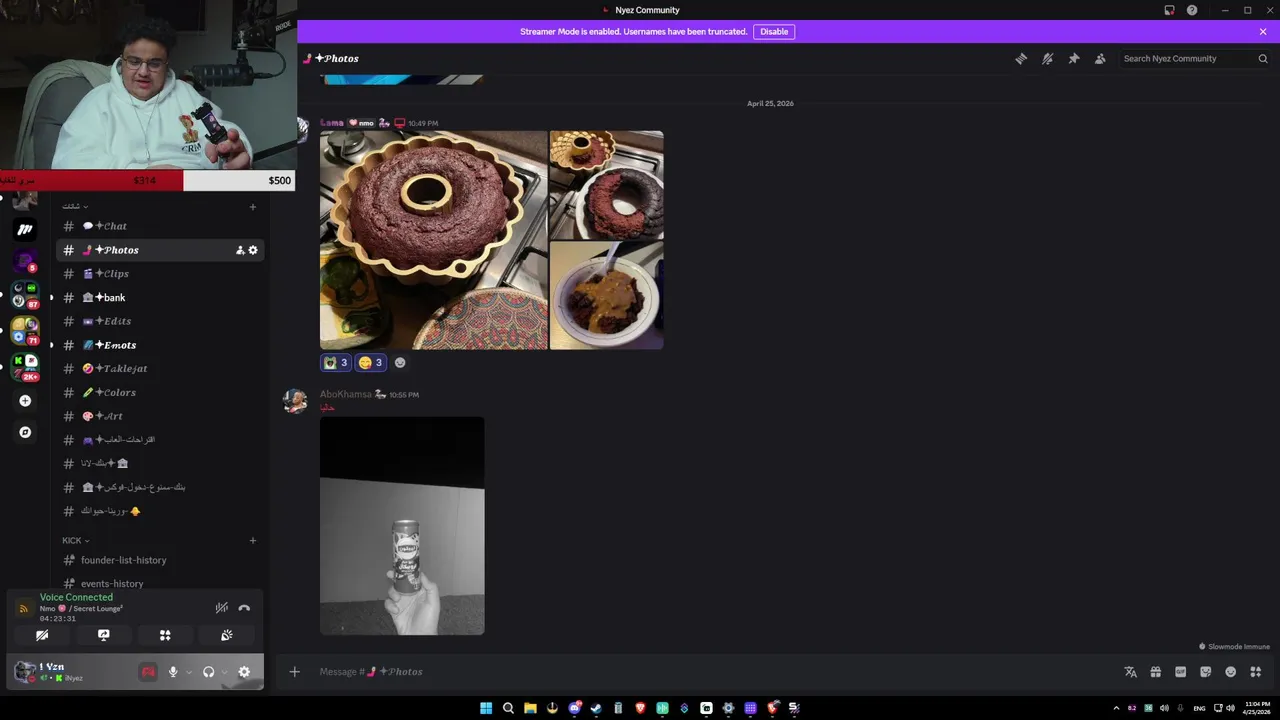Open founder-list-history channel
This screenshot has width=1280, height=720.
pos(160,560)
